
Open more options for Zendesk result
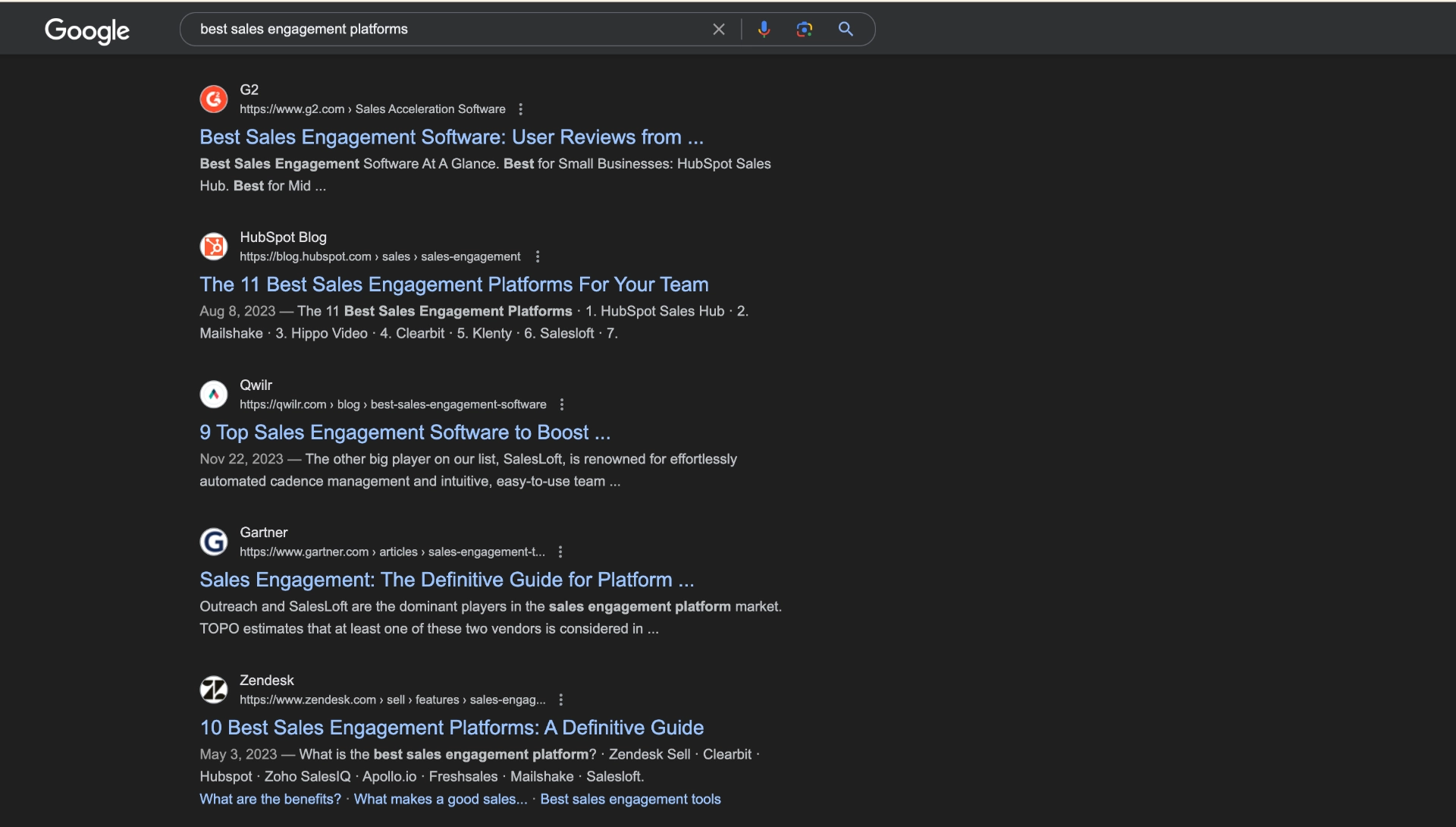[561, 700]
